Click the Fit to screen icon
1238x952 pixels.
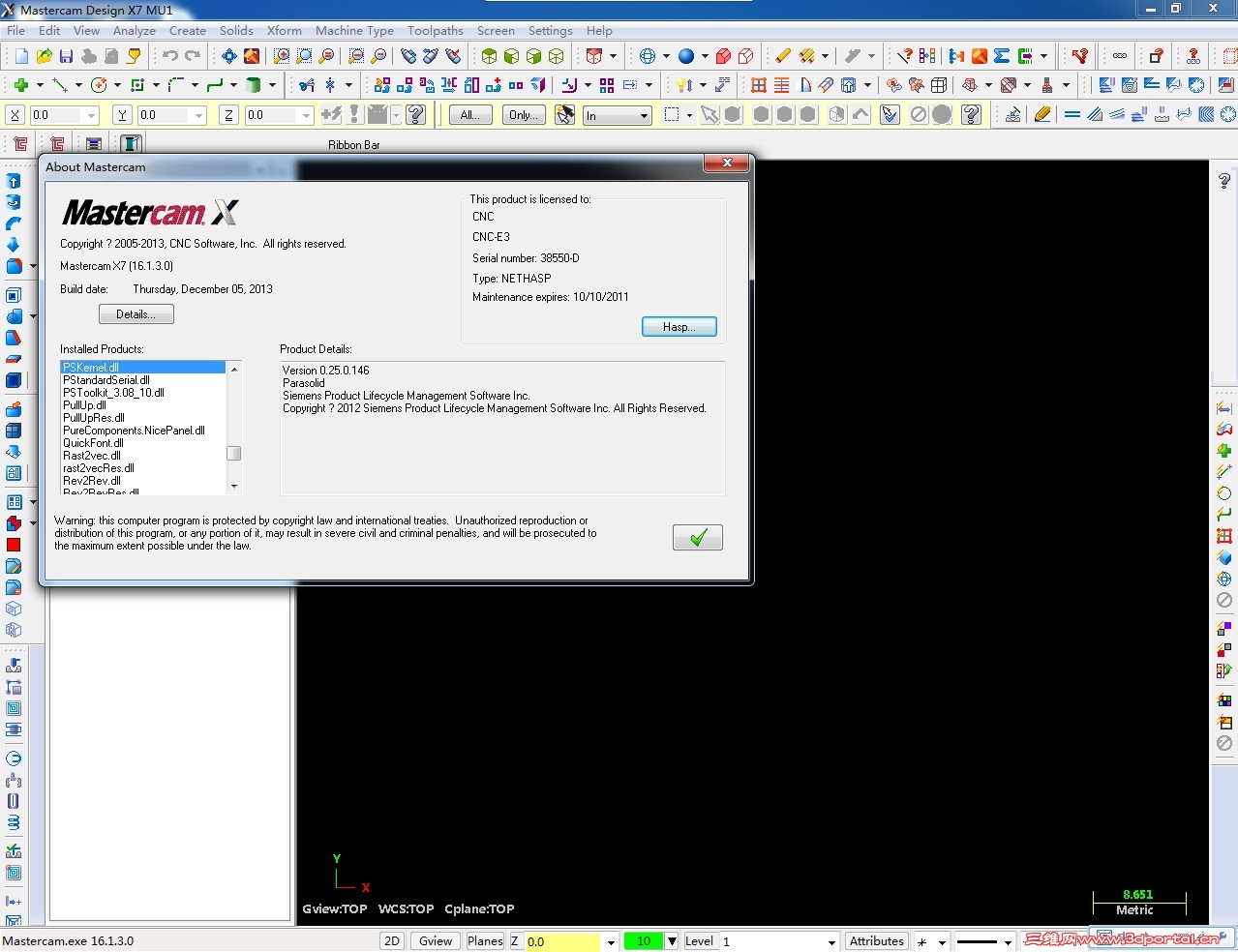point(229,56)
